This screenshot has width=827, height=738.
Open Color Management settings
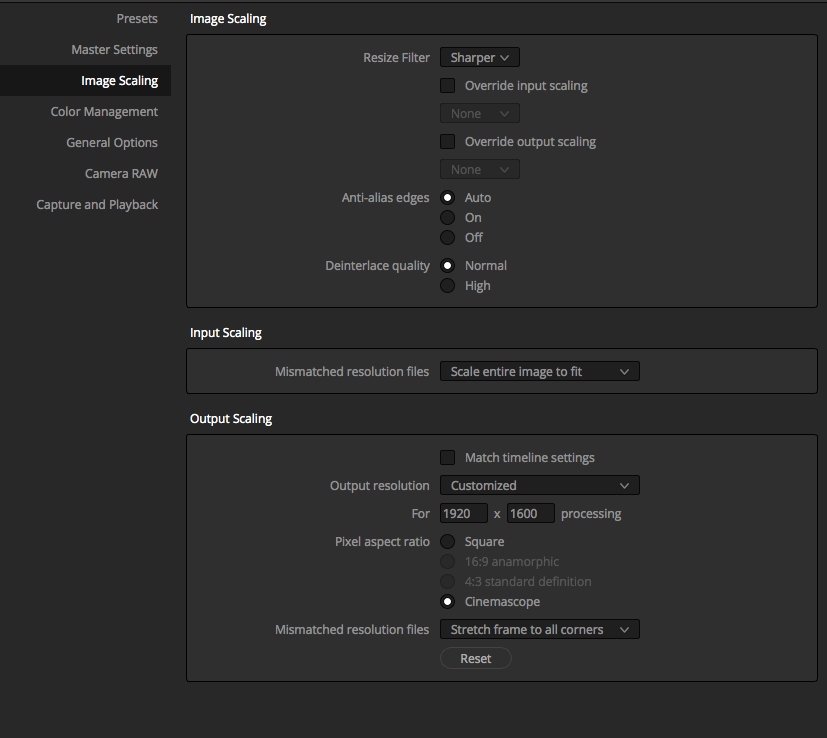[104, 112]
